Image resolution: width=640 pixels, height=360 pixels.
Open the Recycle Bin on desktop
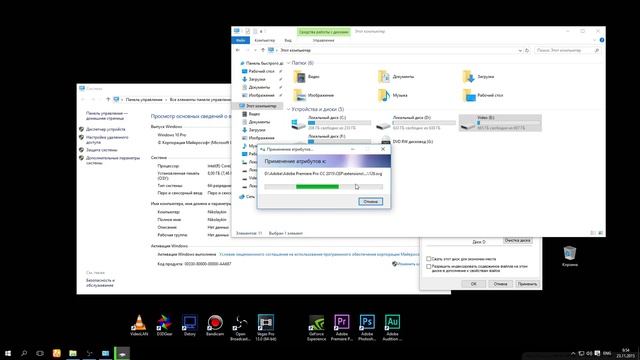(569, 256)
